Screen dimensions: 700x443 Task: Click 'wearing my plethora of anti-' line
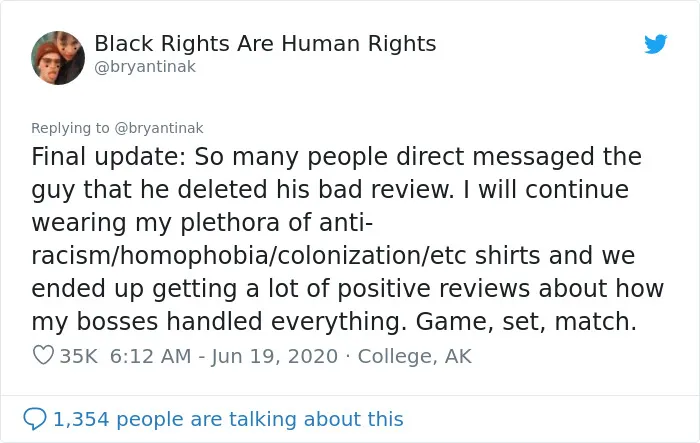[x=202, y=222]
